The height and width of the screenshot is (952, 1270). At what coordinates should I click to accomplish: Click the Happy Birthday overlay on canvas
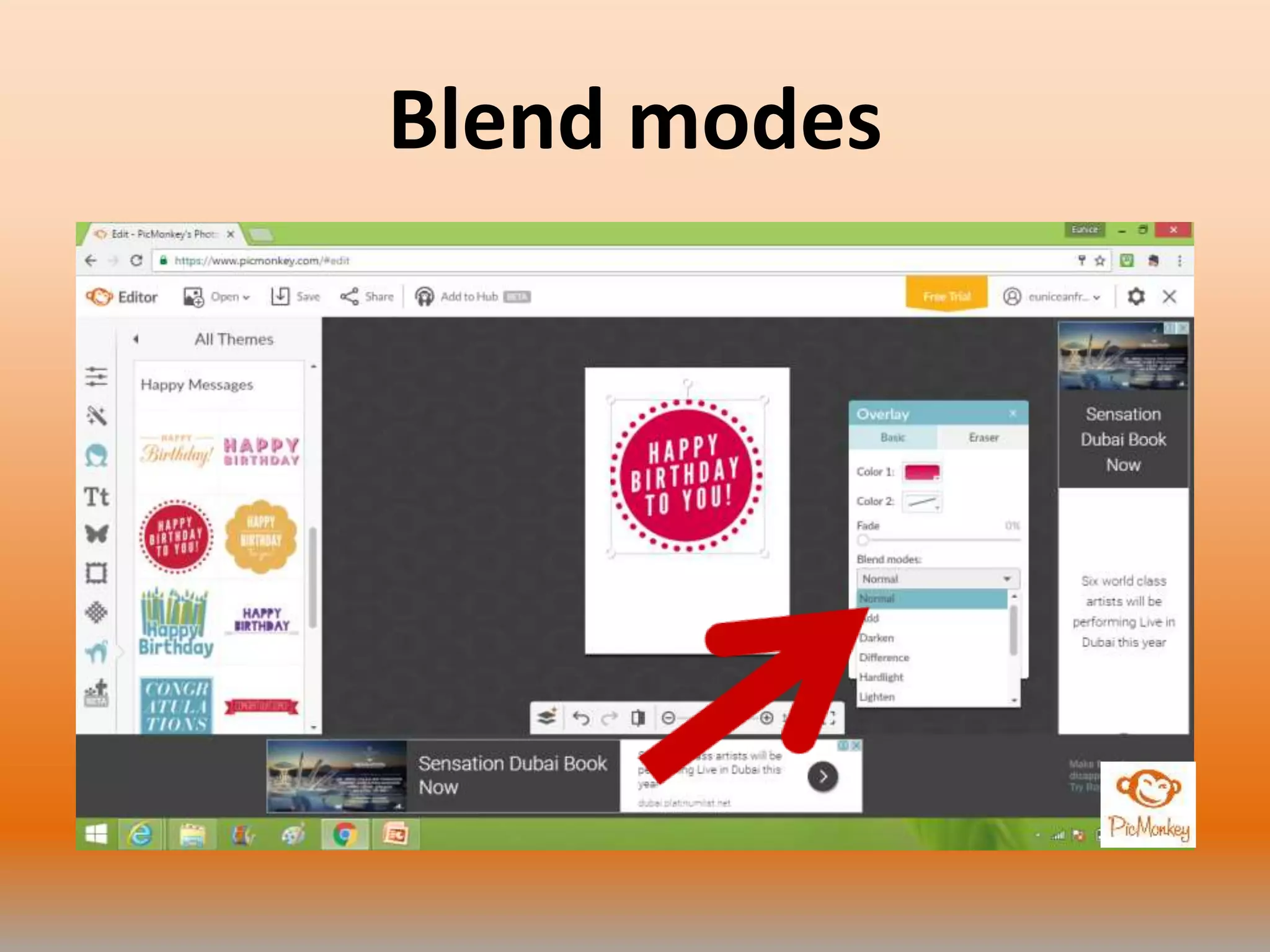tap(686, 475)
